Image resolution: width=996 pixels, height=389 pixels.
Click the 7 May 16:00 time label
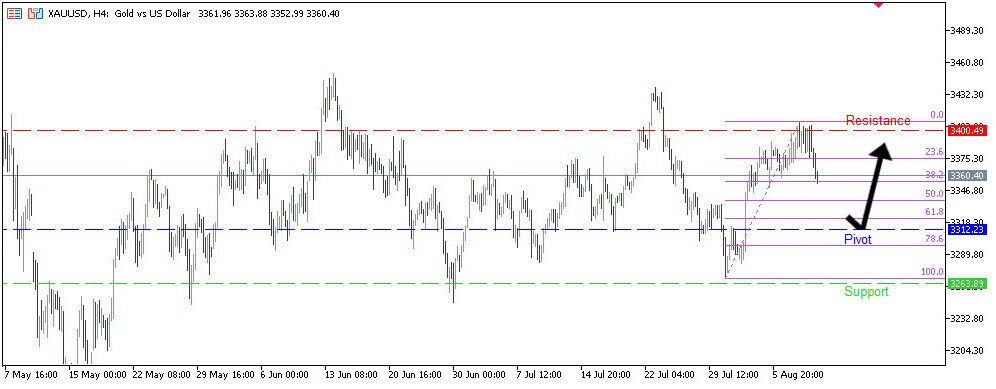pyautogui.click(x=30, y=376)
